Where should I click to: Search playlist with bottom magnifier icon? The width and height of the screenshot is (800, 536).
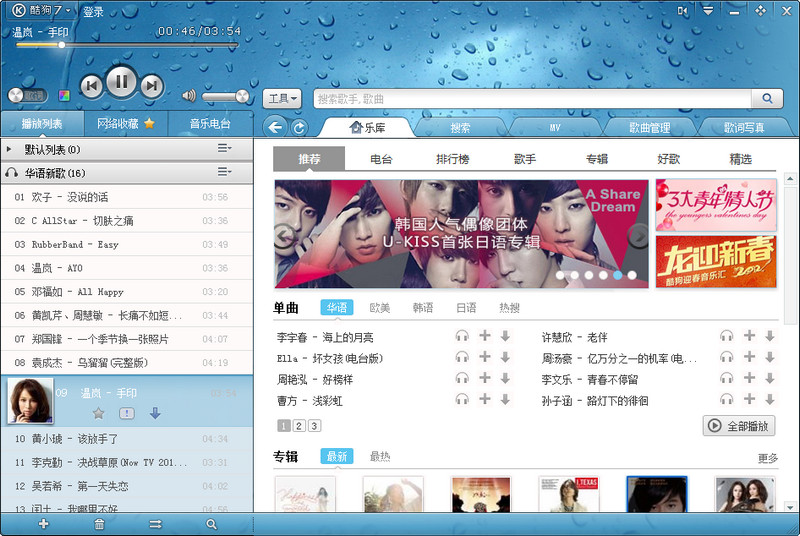point(211,524)
